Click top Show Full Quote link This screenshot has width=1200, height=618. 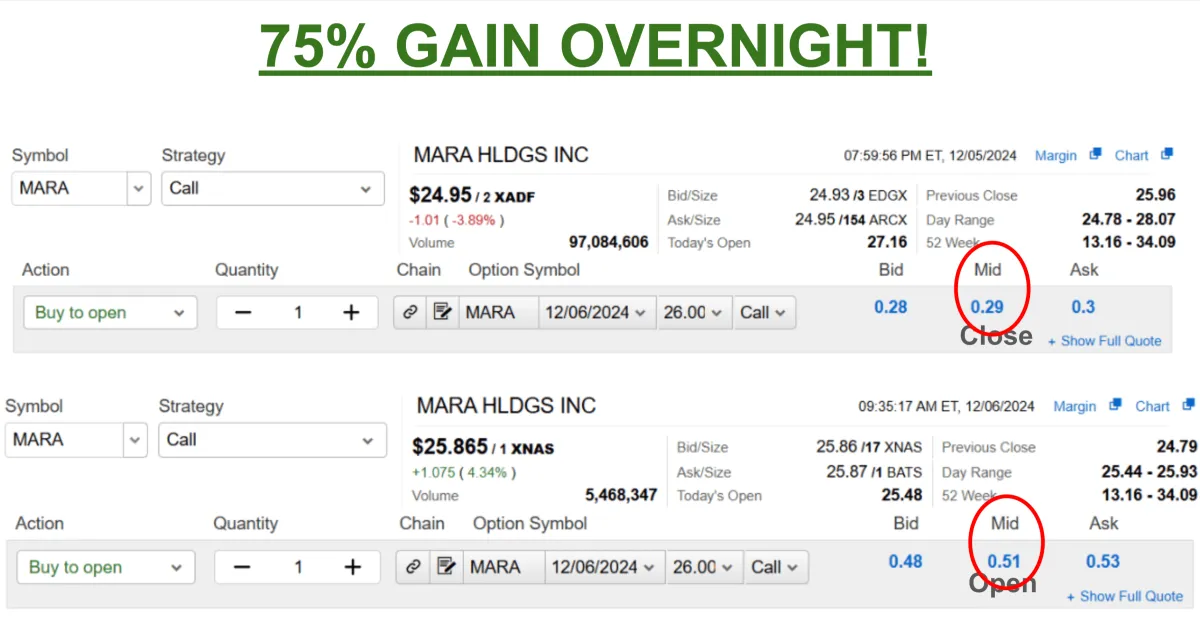[x=1105, y=341]
